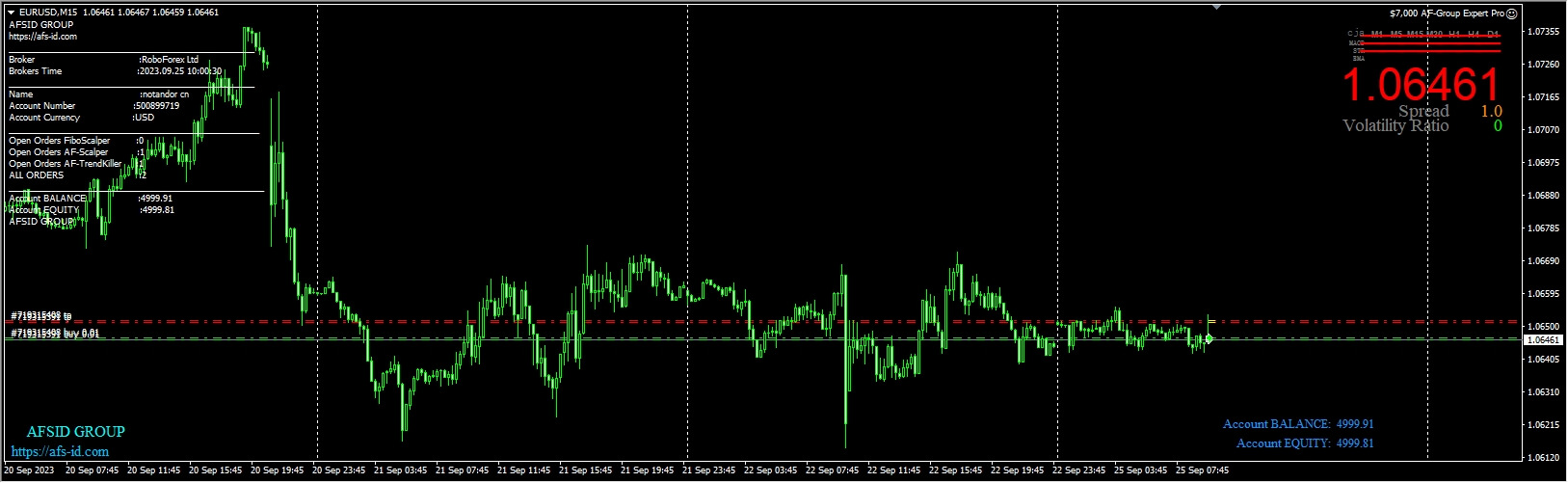Select H1 in the timeframe indicator row
Screen dimensions: 1568x483
click(1454, 34)
